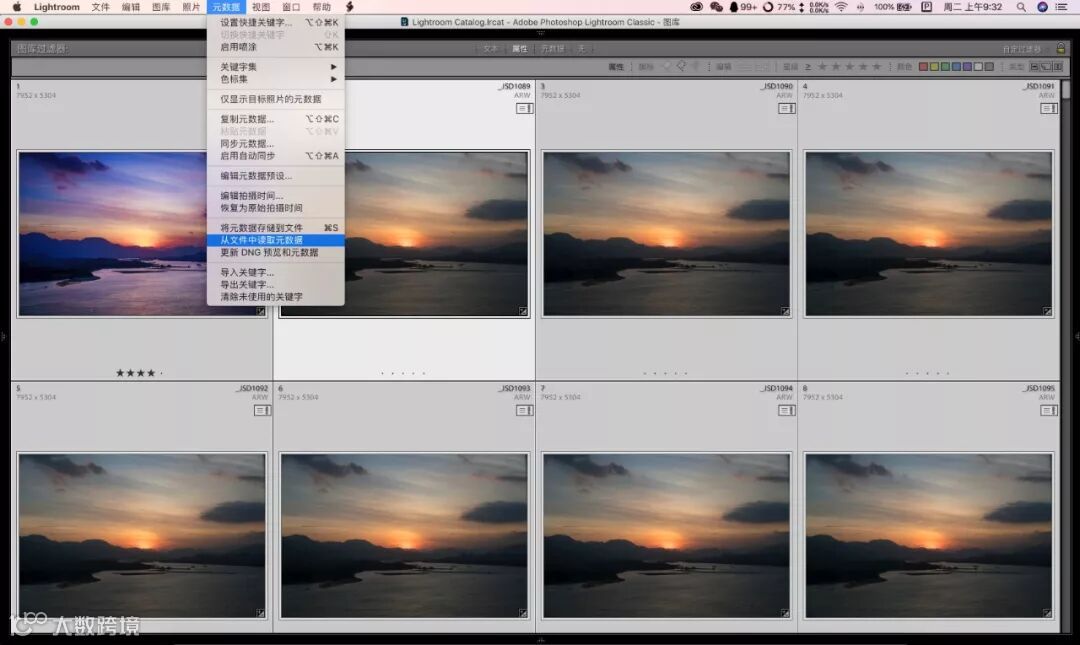This screenshot has height=645, width=1080.
Task: Click Wi-Fi status icon
Action: [841, 7]
